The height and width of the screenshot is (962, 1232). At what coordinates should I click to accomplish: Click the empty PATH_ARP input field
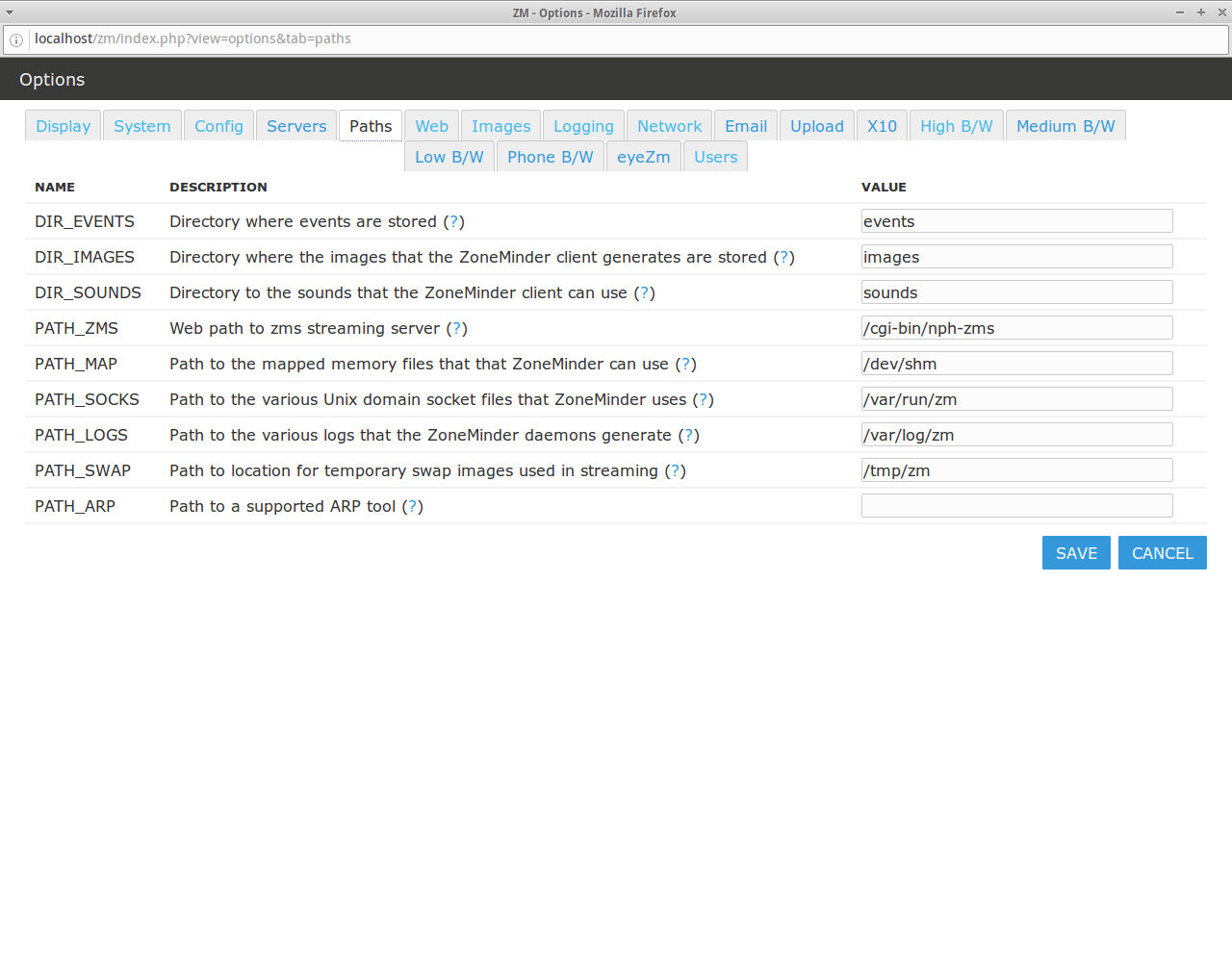(1017, 506)
